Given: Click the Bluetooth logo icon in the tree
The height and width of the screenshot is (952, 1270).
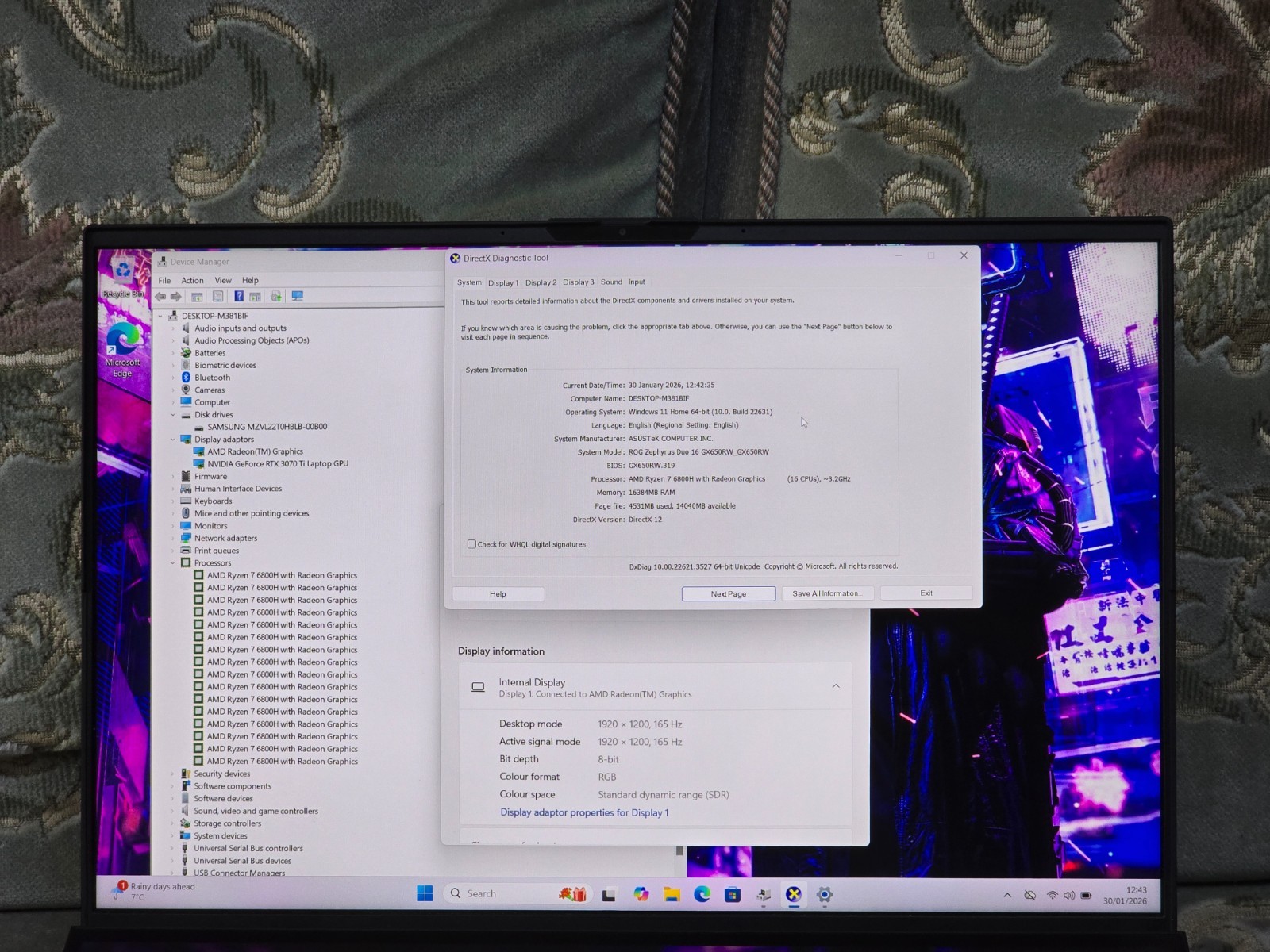Looking at the screenshot, I should [x=186, y=378].
